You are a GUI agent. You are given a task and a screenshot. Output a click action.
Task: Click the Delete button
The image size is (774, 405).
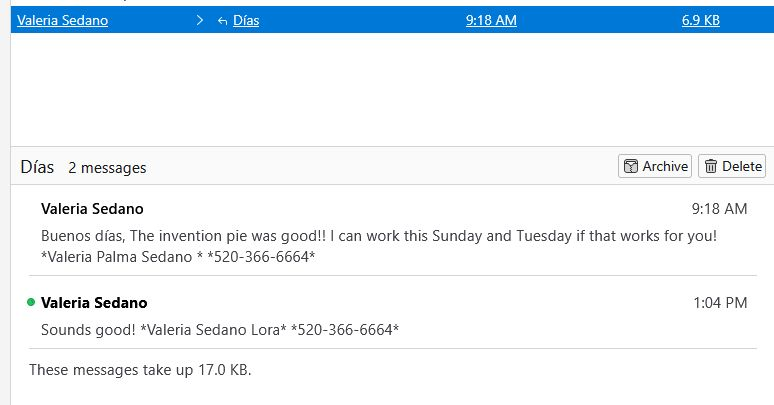pyautogui.click(x=732, y=167)
